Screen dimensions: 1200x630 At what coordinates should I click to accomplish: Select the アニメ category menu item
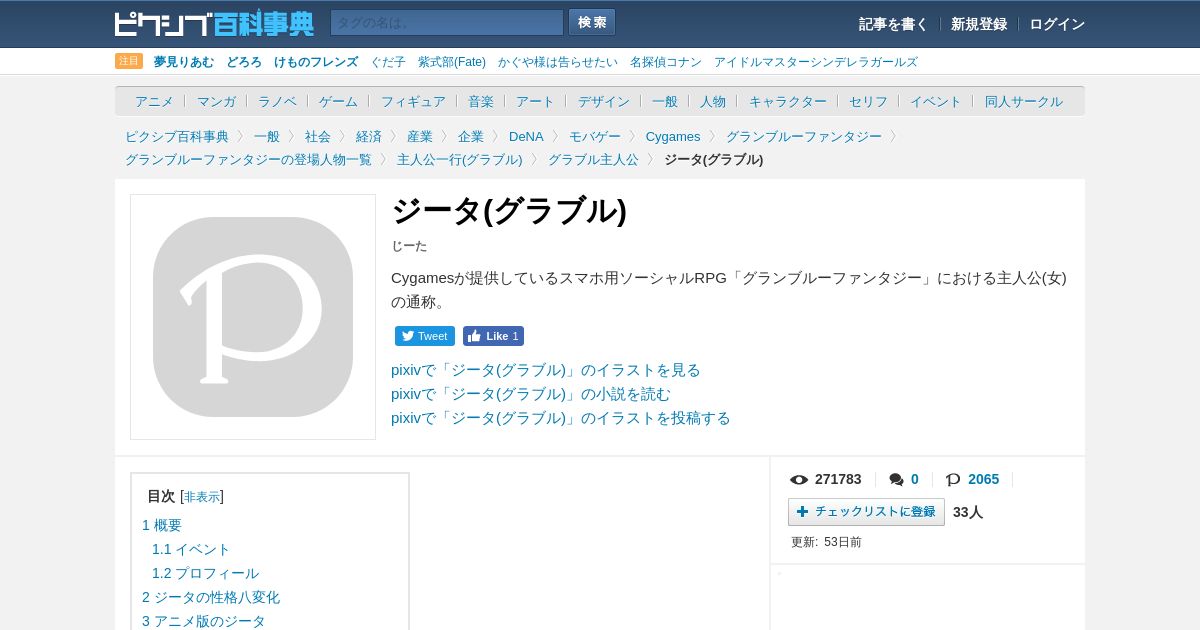pyautogui.click(x=154, y=101)
